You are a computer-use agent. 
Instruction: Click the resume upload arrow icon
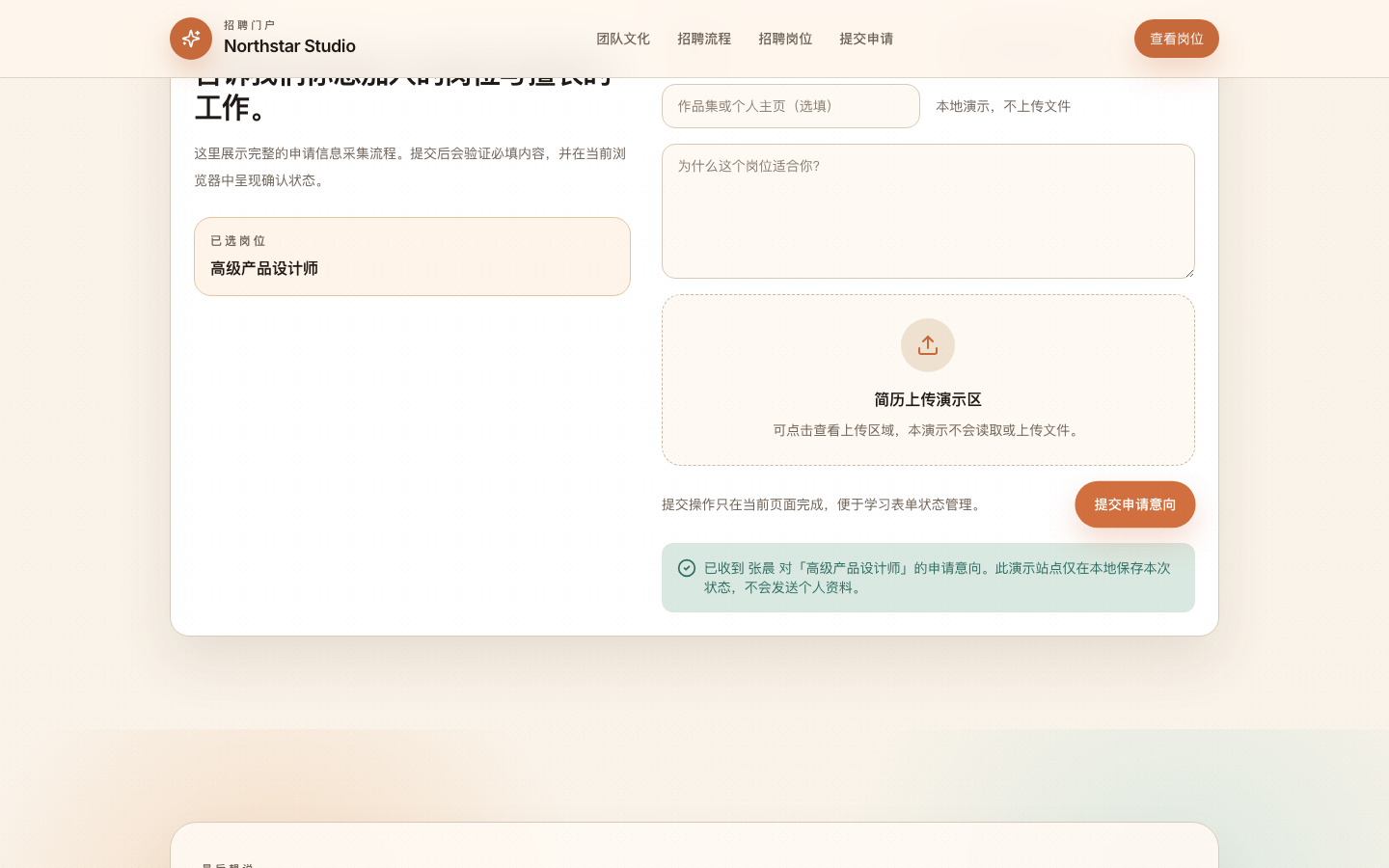point(928,345)
